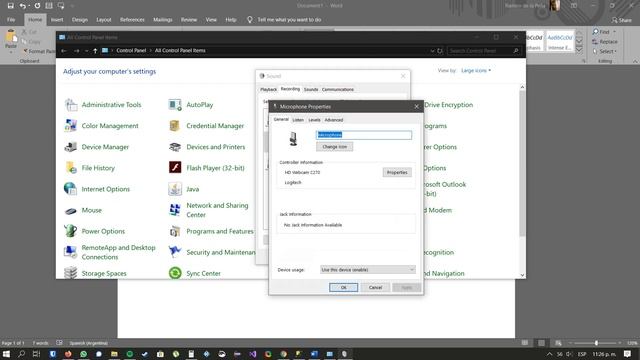Open the Java icon
This screenshot has width=640, height=360.
click(x=175, y=189)
